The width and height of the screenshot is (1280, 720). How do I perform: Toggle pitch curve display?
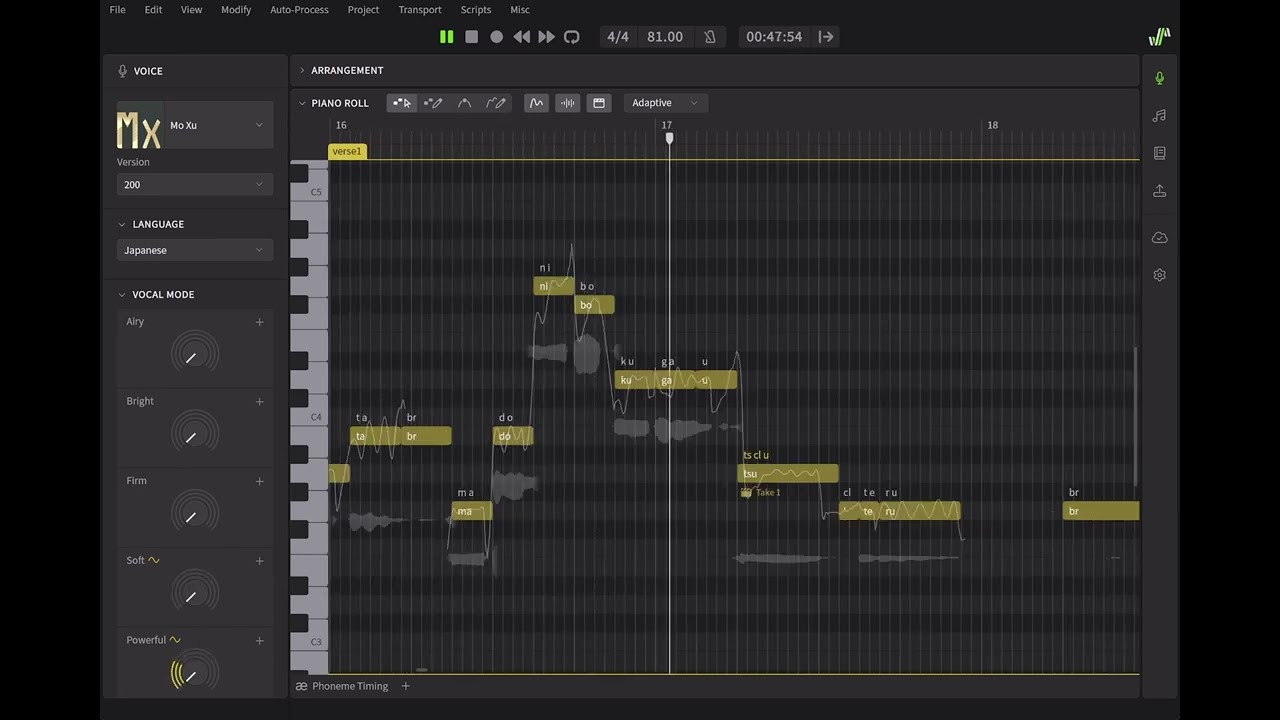coord(536,103)
